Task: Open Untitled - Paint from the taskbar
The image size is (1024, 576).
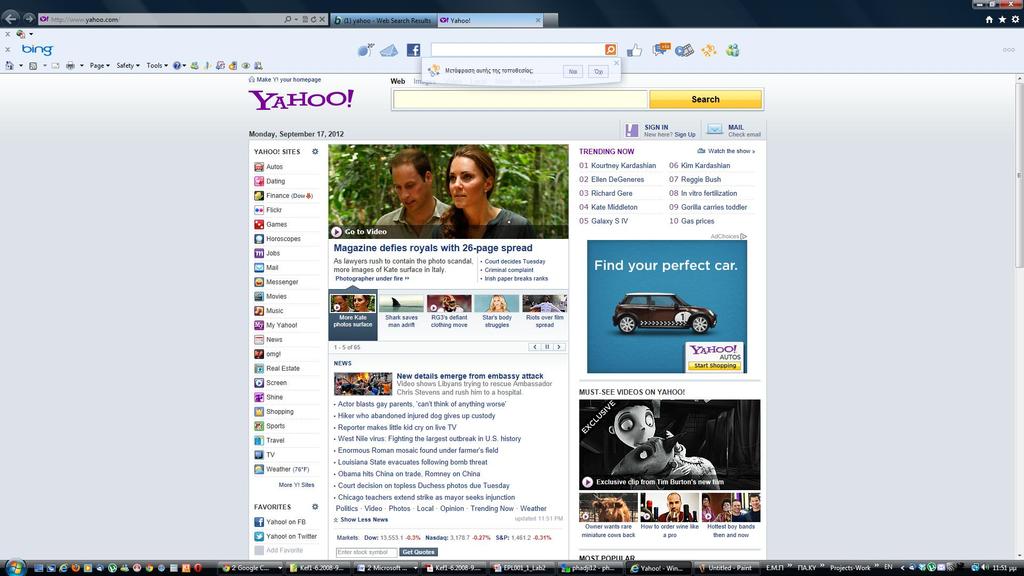Action: point(725,568)
